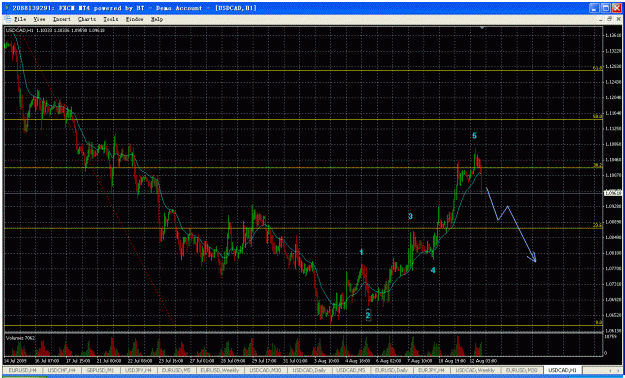Switch to the GBPUSD,M1 chart tab
Viewport: 625px width, 378px height.
(100, 370)
